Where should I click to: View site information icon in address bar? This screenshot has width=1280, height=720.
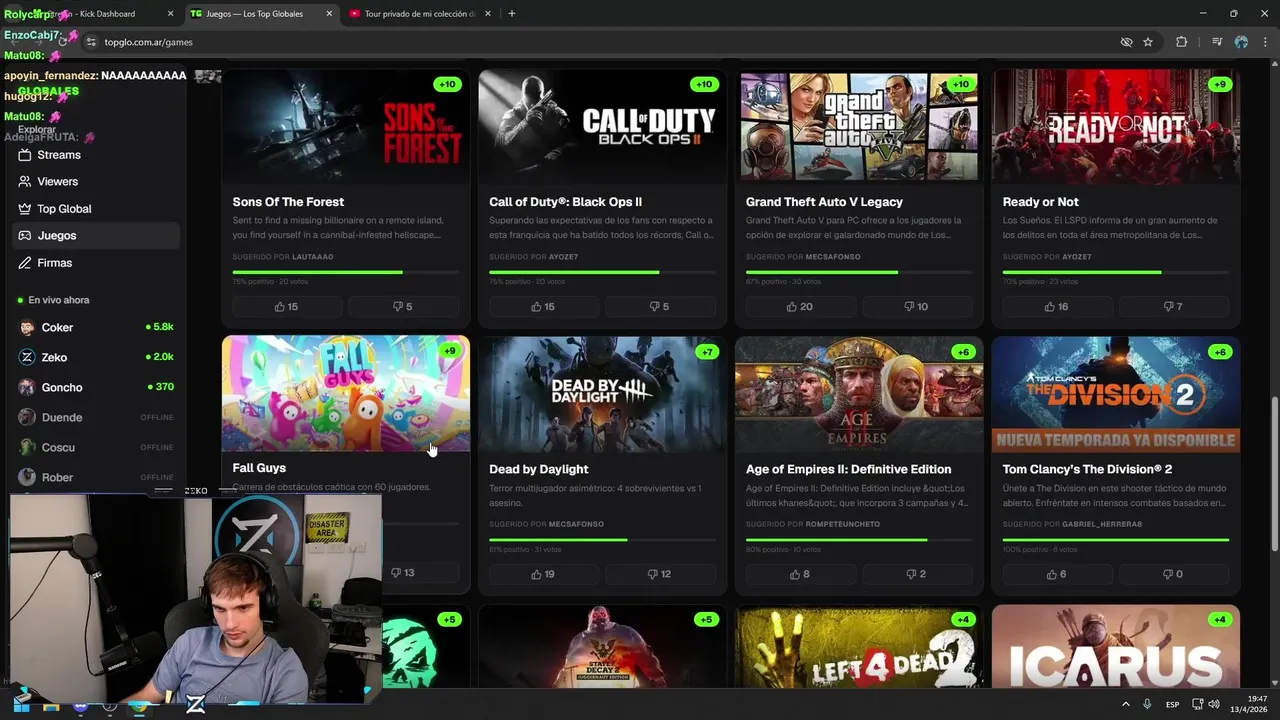[91, 42]
